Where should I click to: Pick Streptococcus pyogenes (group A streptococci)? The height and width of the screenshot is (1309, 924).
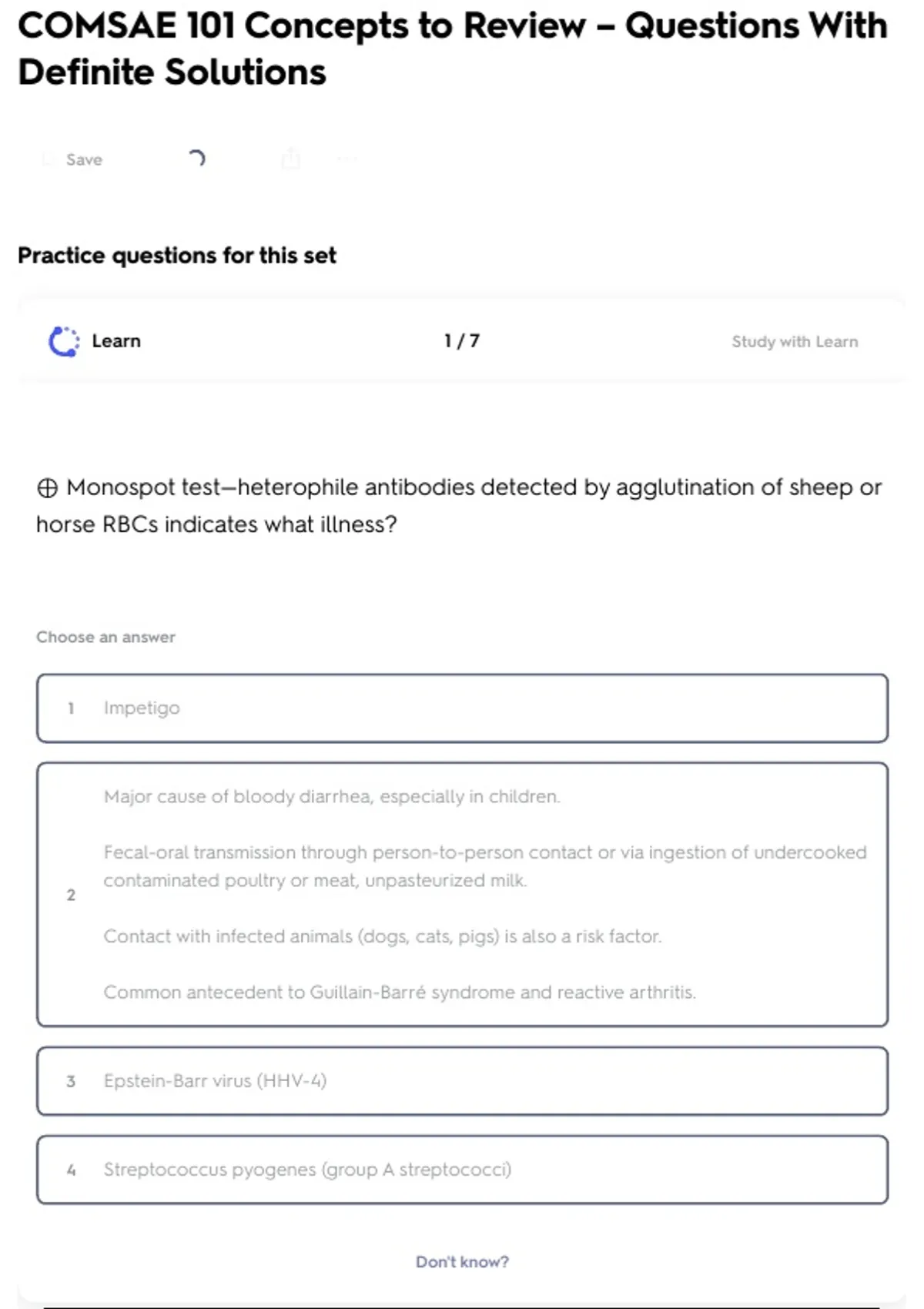click(462, 1170)
